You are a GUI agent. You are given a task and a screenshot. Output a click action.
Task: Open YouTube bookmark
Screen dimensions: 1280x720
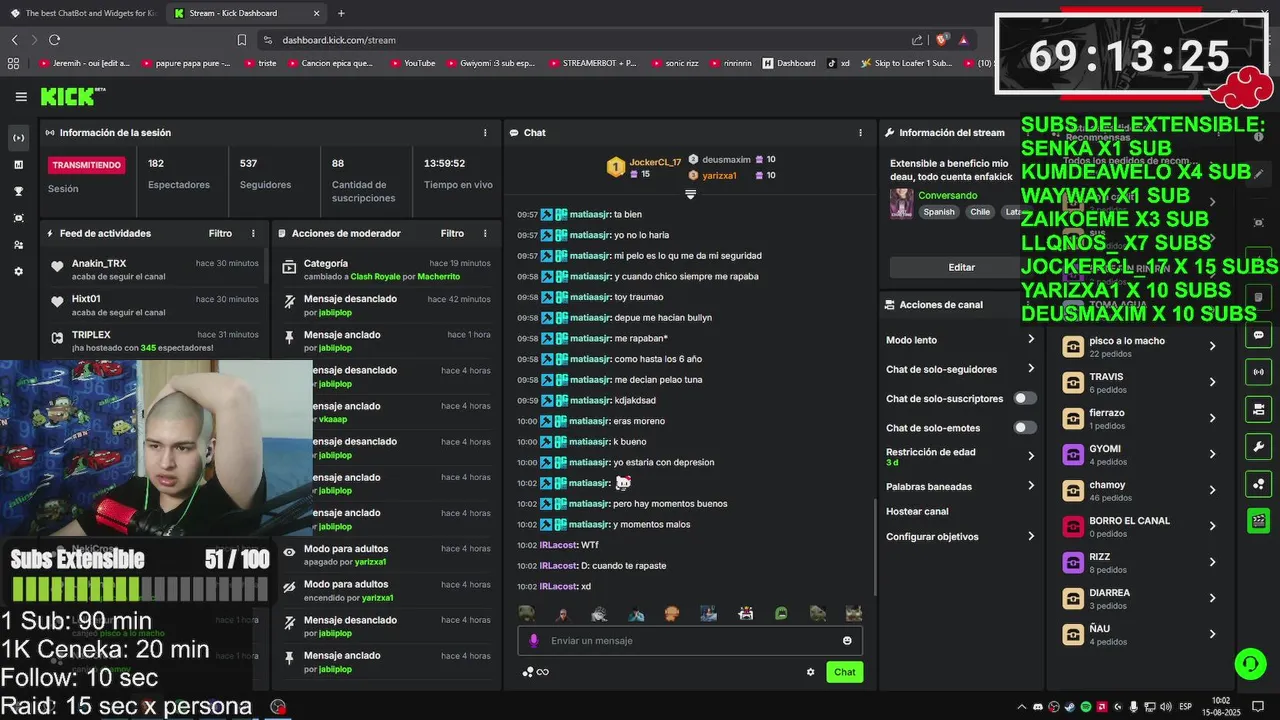(412, 63)
